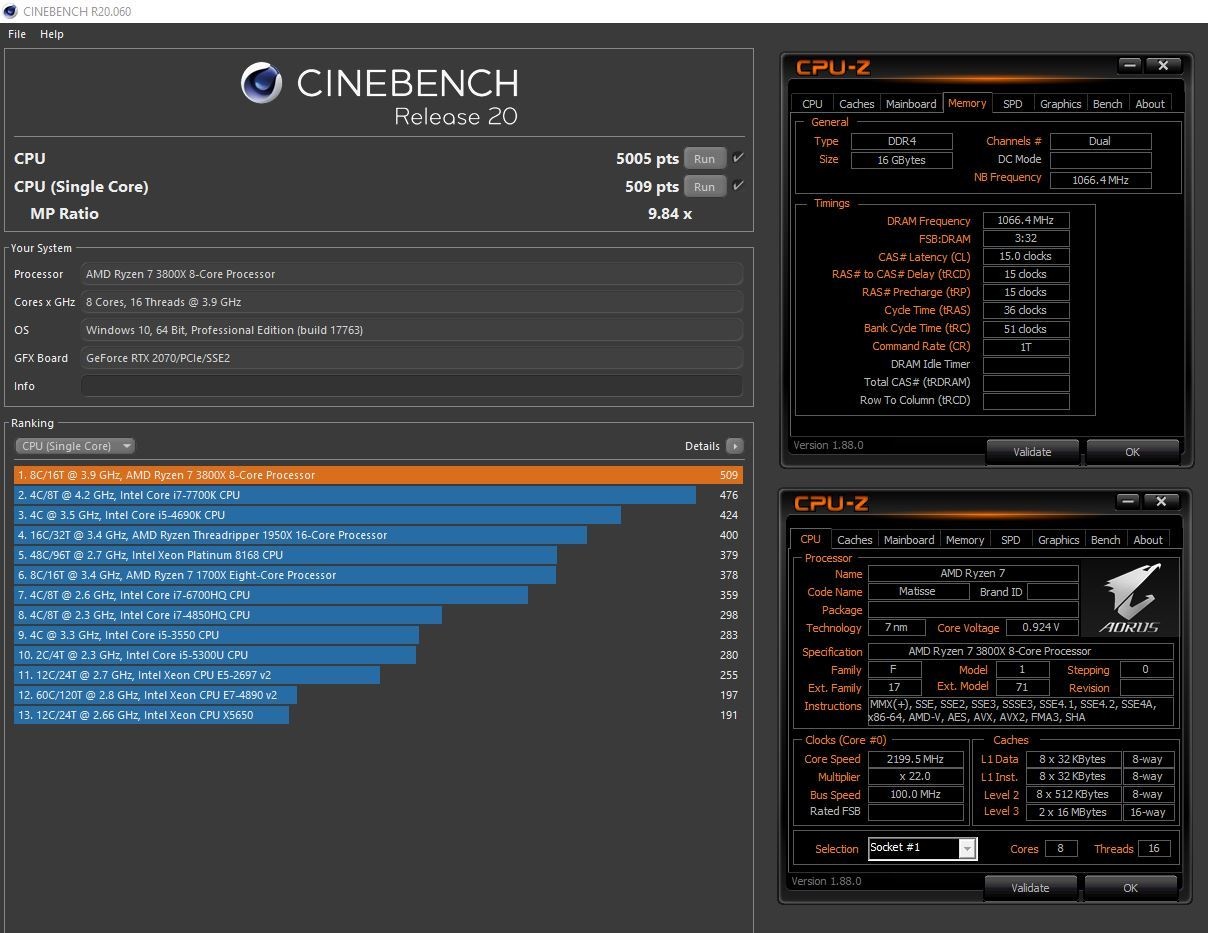
Task: Switch to Graphics tab in lower CPU-Z window
Action: pyautogui.click(x=1059, y=540)
